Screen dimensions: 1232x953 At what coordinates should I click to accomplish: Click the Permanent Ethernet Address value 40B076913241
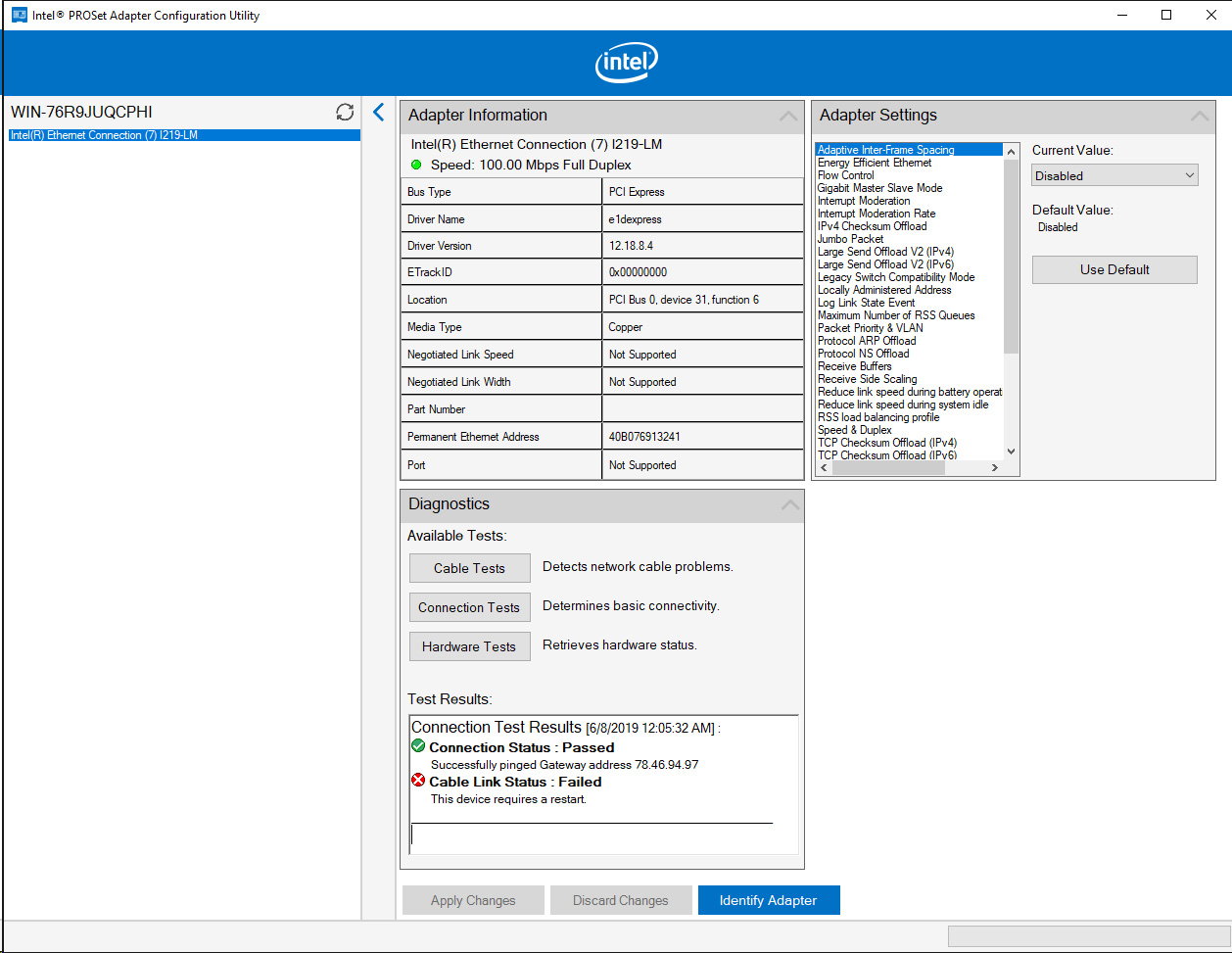[644, 437]
